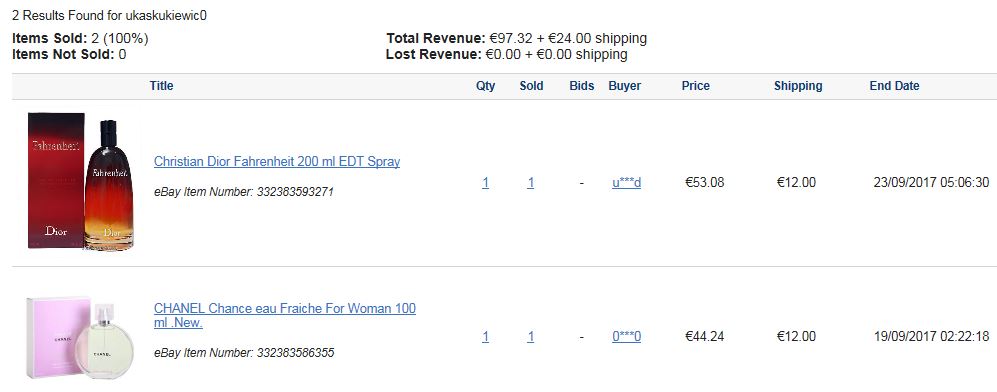Image resolution: width=997 pixels, height=392 pixels.
Task: Sort listings by Shipping header
Action: pyautogui.click(x=798, y=86)
